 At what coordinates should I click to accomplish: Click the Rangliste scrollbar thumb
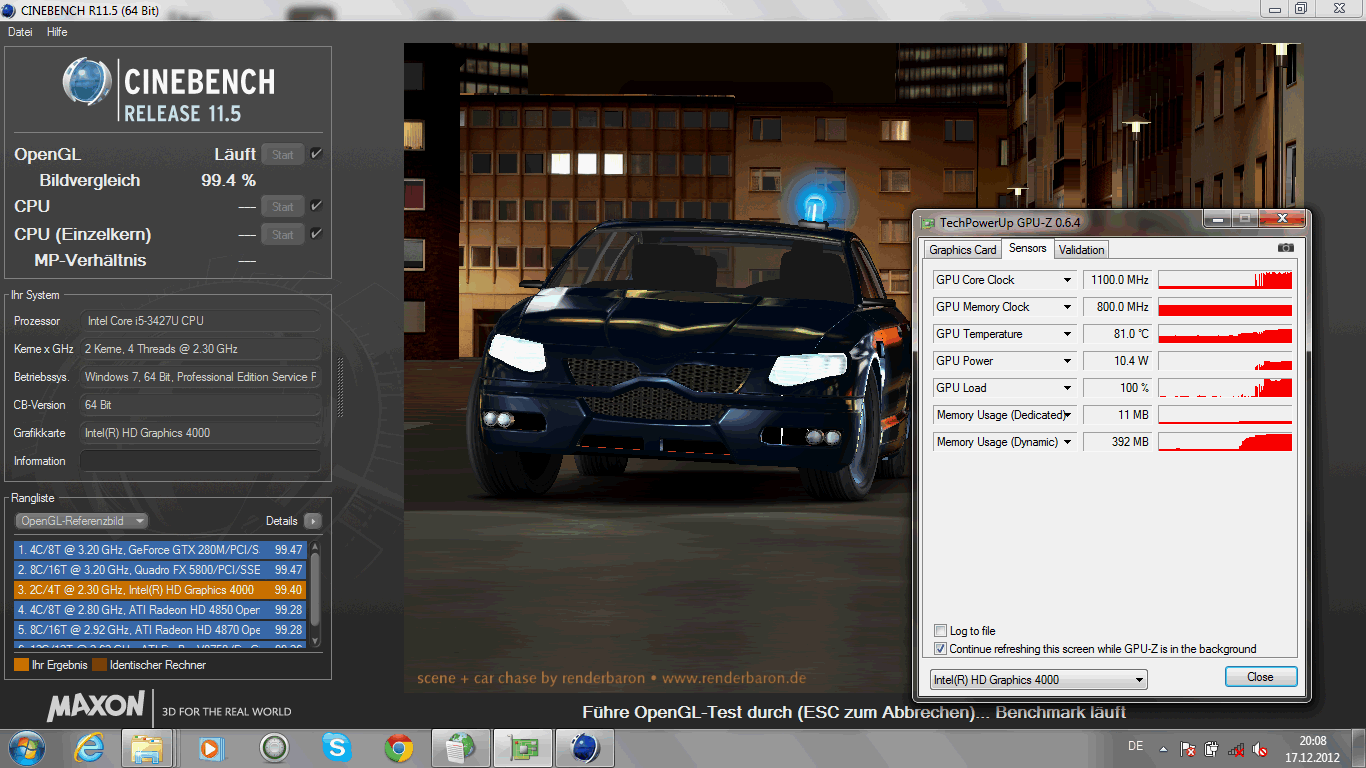click(x=315, y=590)
